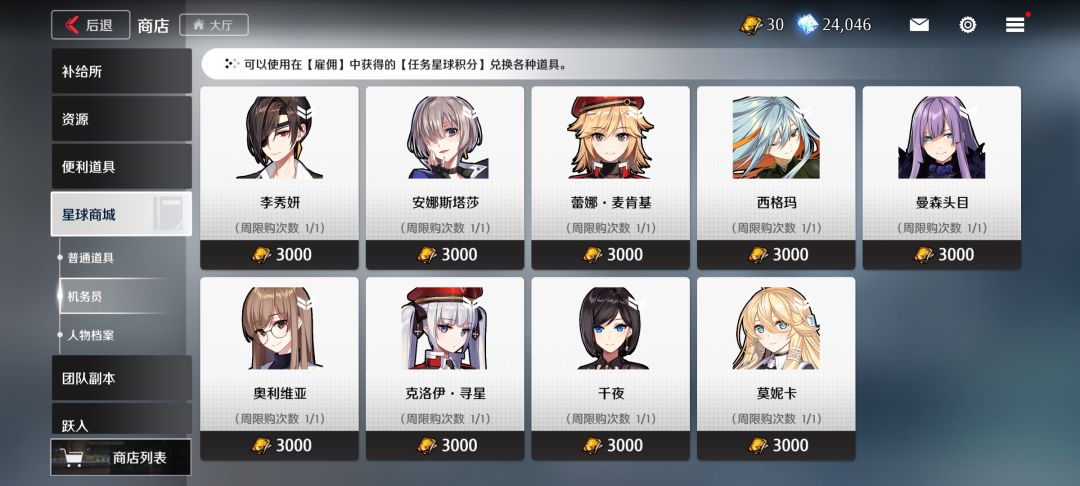Open the 团队副本 shop category
This screenshot has width=1080, height=486.
tap(121, 378)
